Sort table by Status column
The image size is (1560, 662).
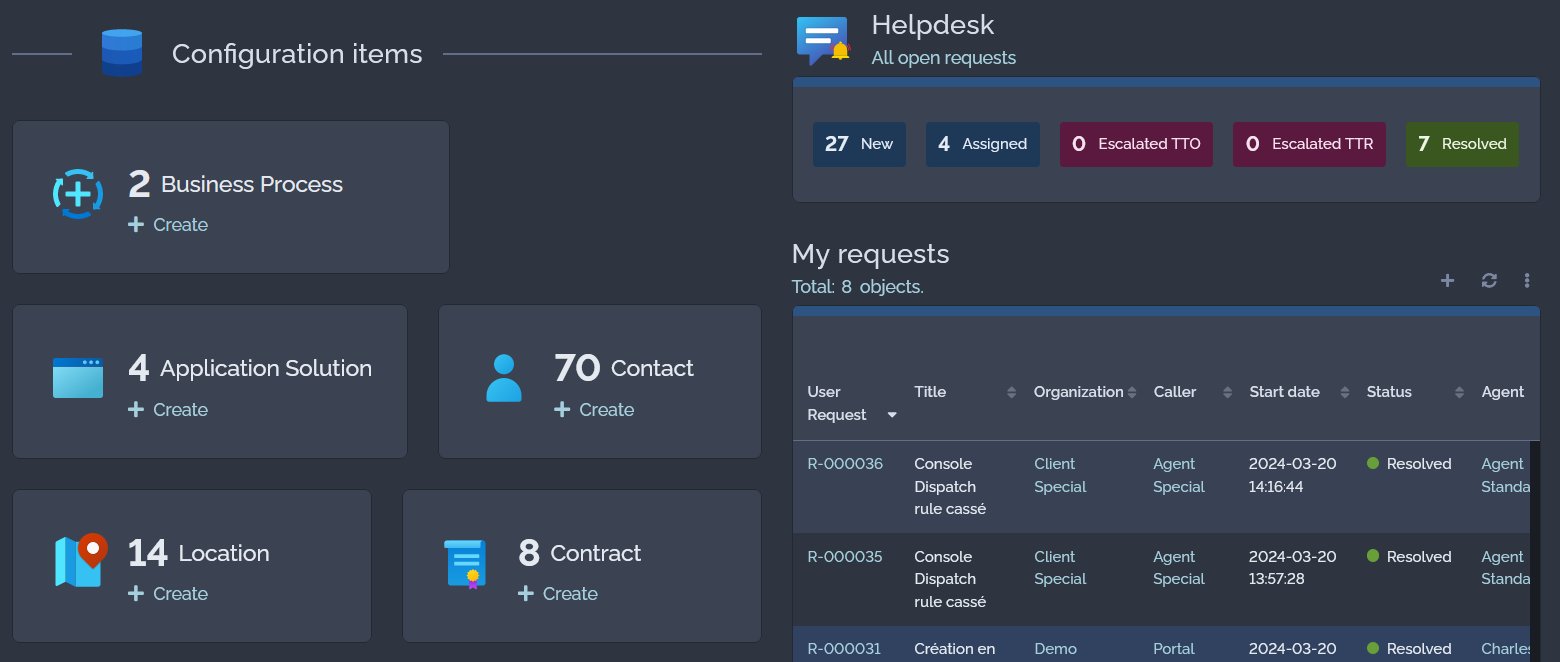[1459, 393]
